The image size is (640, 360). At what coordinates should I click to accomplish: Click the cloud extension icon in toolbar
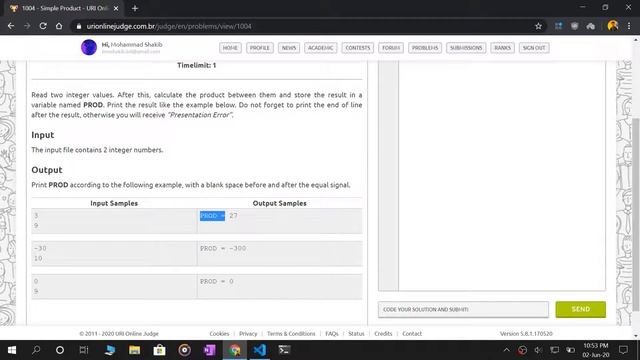point(591,26)
